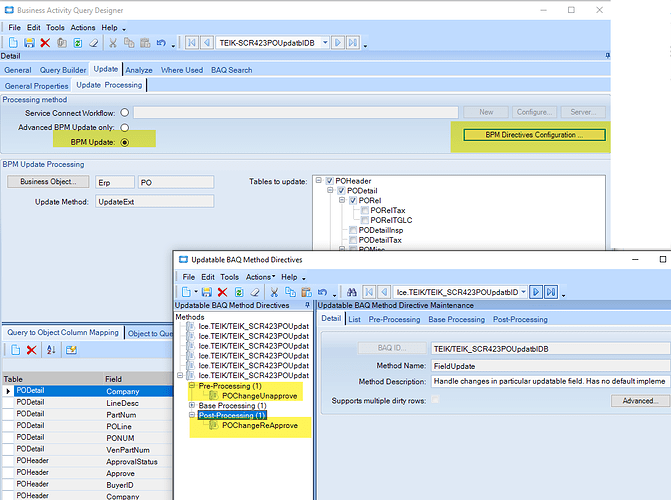Click Cut scissors icon in BAQ Designer toolbar
671x500 pixels.
pyautogui.click(x=112, y=43)
